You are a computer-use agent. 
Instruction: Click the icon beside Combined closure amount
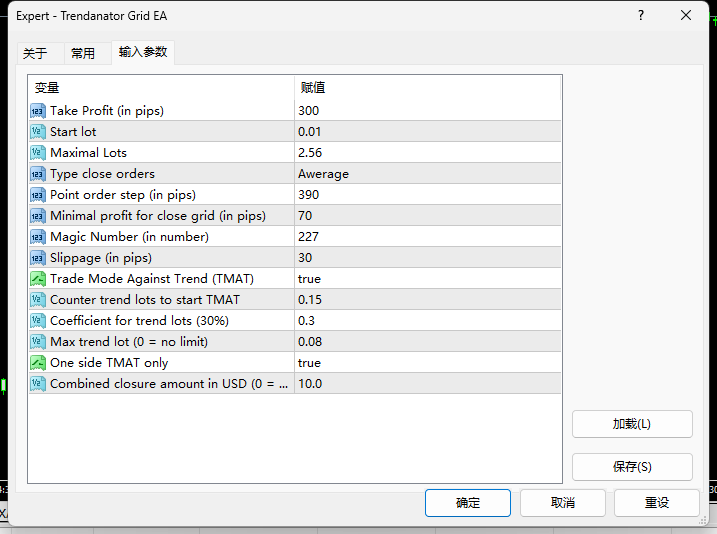pyautogui.click(x=38, y=384)
